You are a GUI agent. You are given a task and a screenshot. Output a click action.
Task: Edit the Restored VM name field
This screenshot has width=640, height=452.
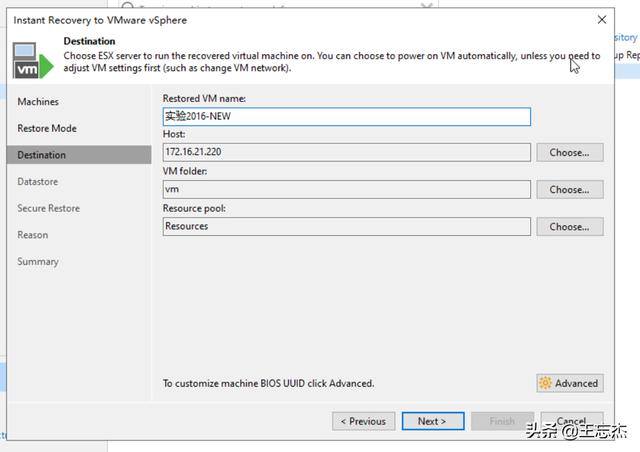pyautogui.click(x=347, y=116)
